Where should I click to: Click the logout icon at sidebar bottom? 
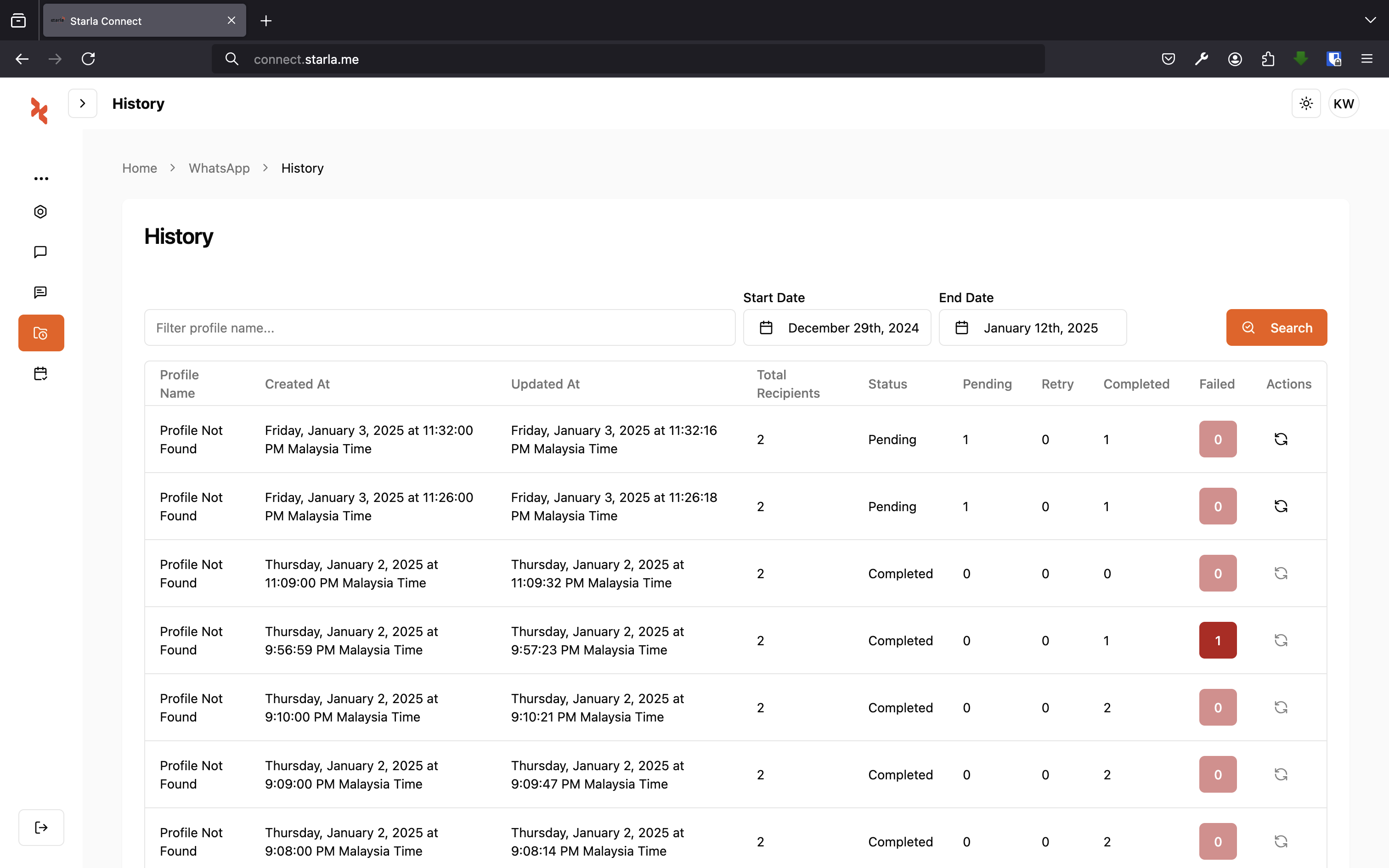coord(41,827)
